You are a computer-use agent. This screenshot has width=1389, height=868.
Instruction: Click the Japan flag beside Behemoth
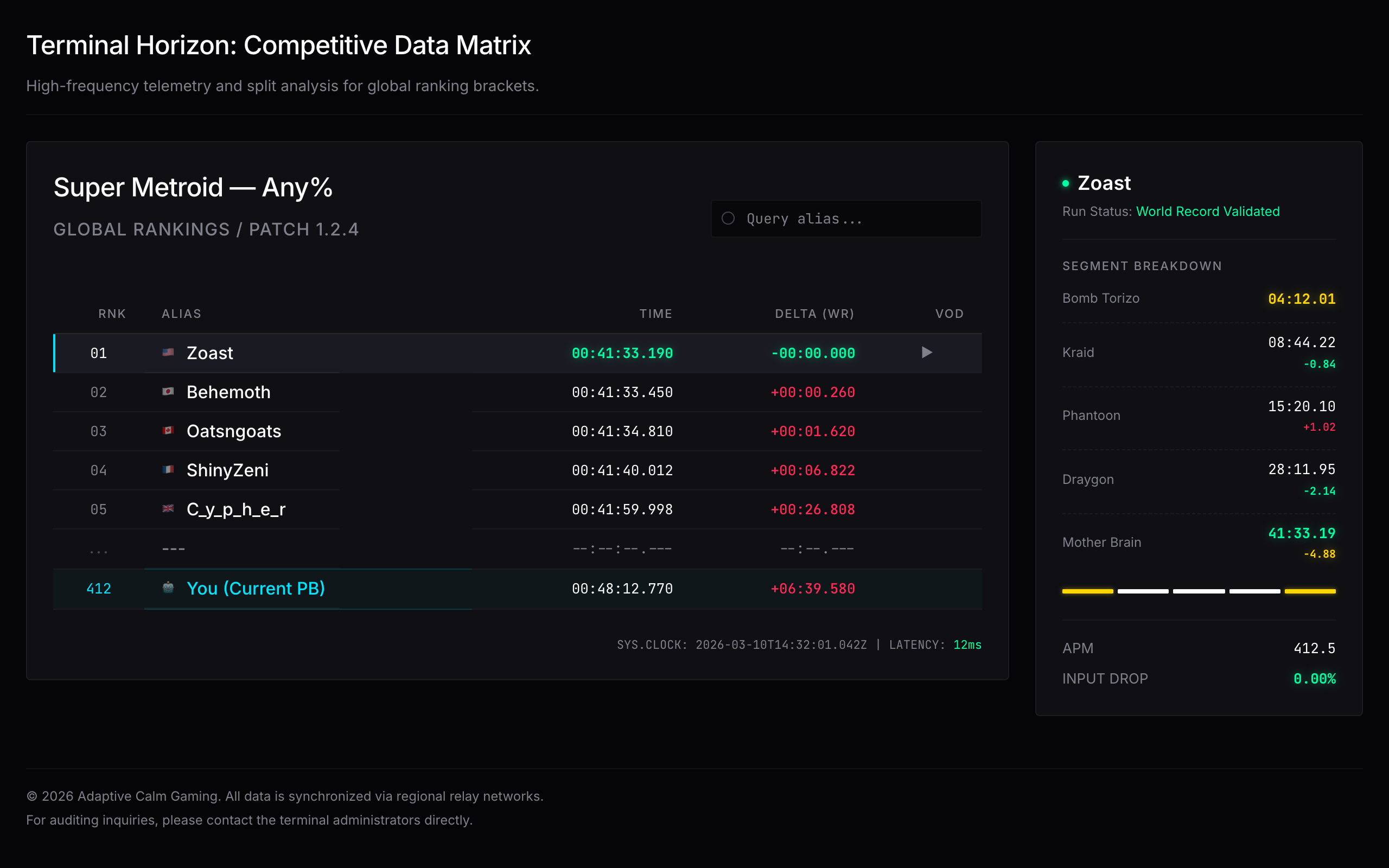point(168,392)
